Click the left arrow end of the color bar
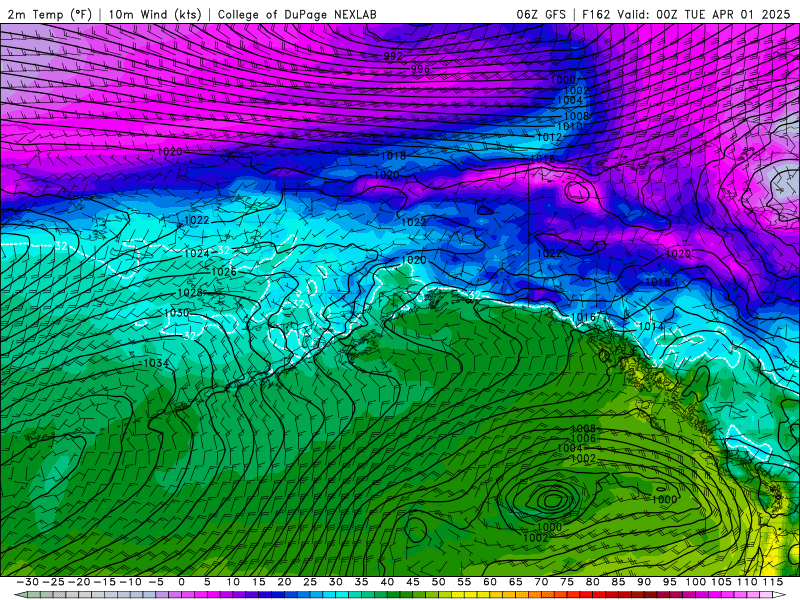 coord(19,595)
